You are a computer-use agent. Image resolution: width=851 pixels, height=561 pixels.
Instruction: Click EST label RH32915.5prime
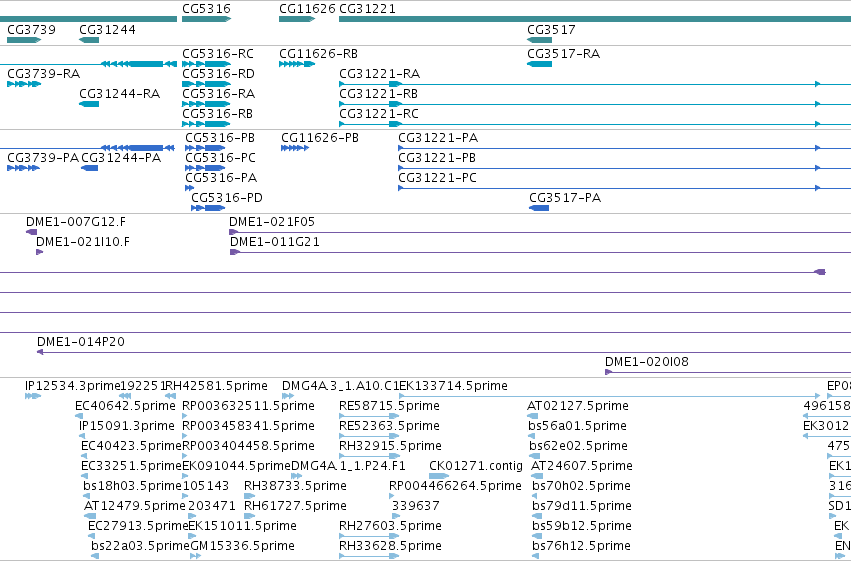pyautogui.click(x=390, y=446)
